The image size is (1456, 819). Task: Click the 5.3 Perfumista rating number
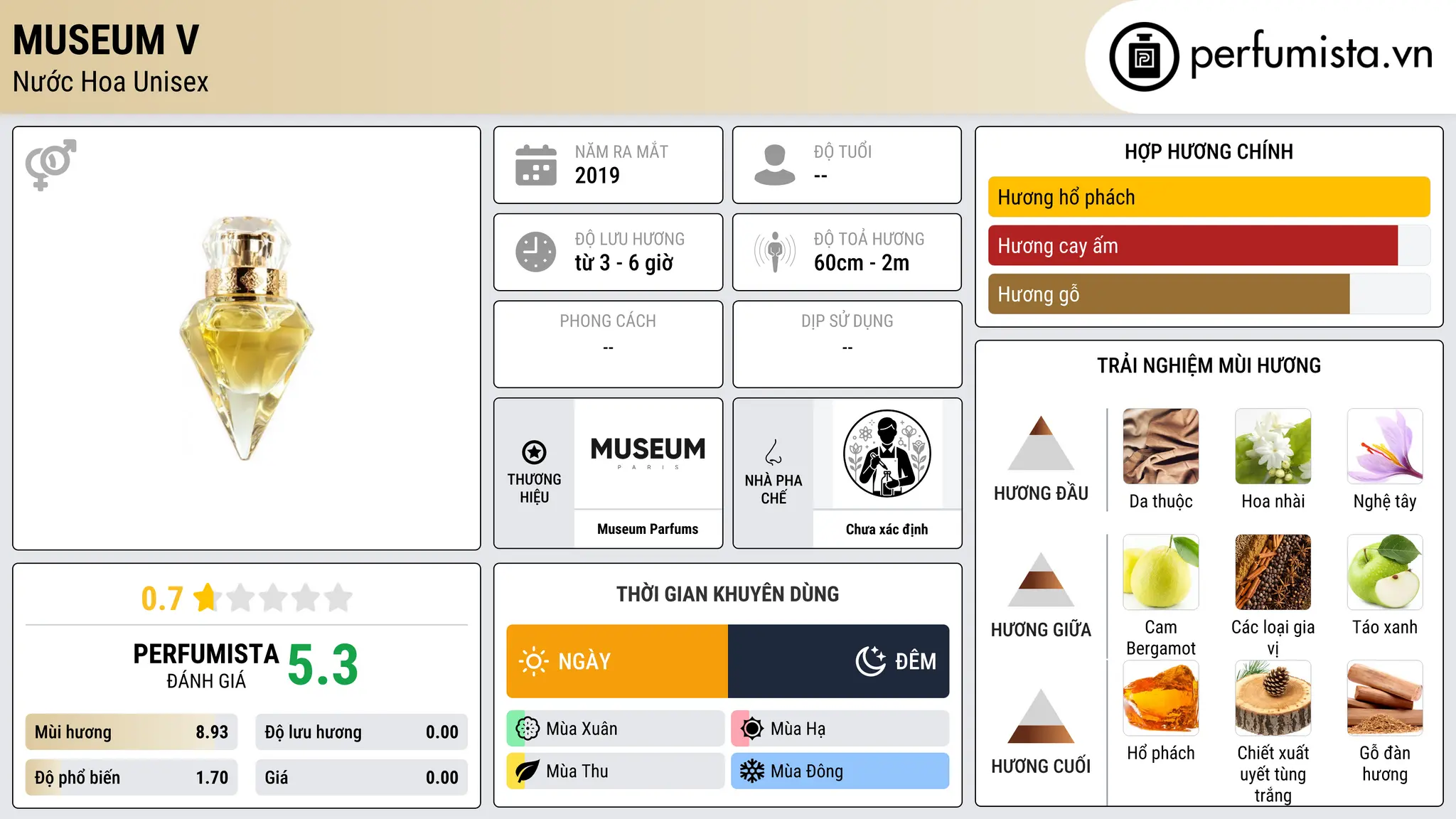point(323,665)
